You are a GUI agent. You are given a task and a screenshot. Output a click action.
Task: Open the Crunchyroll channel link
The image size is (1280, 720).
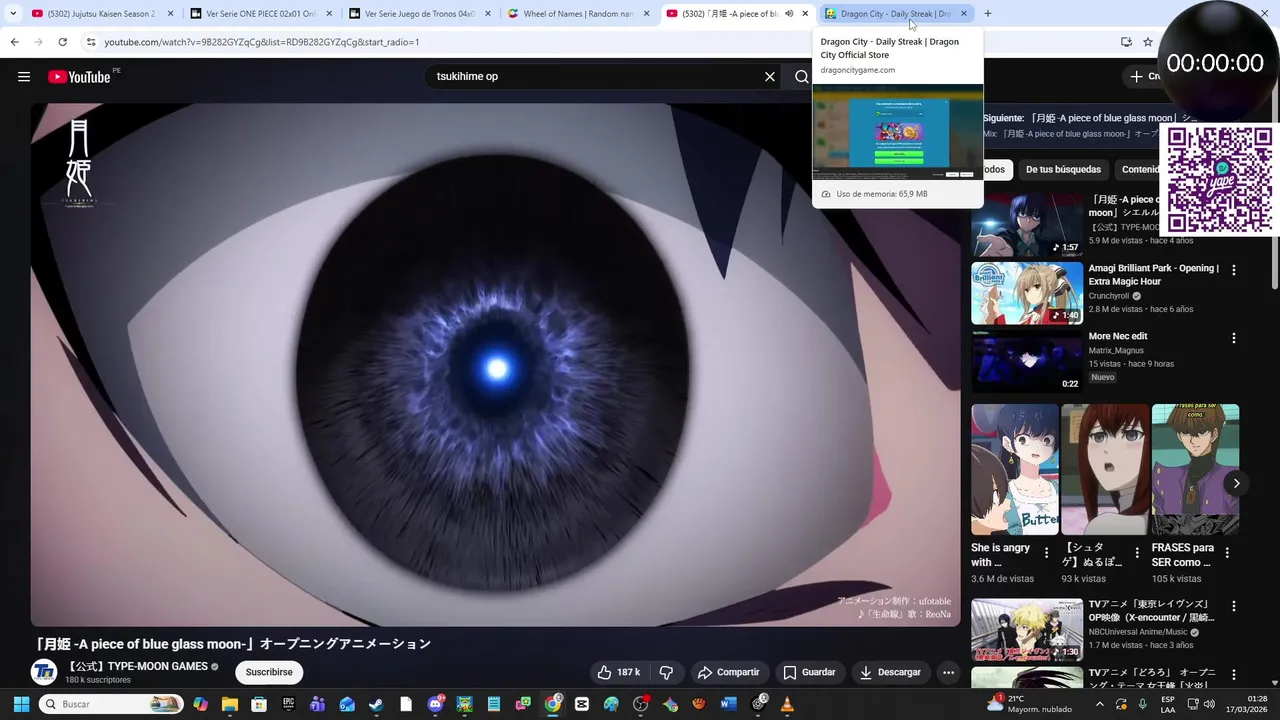click(x=1109, y=296)
